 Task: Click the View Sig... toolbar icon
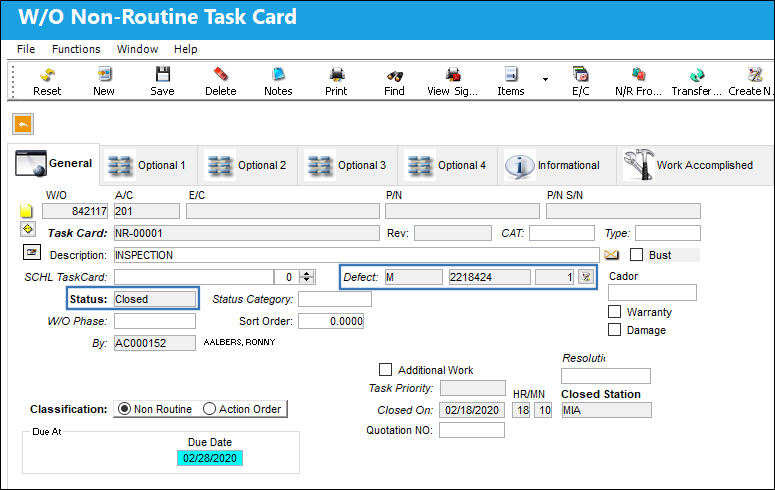click(x=453, y=75)
